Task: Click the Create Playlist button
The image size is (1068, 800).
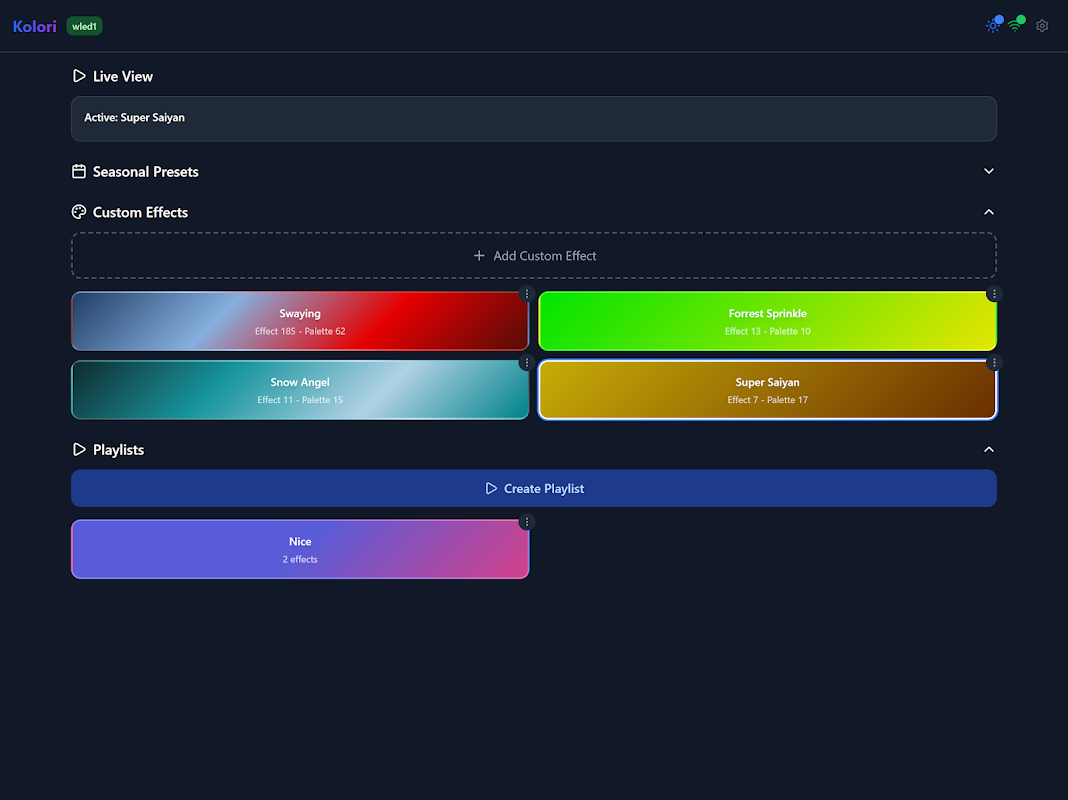Action: [x=534, y=488]
